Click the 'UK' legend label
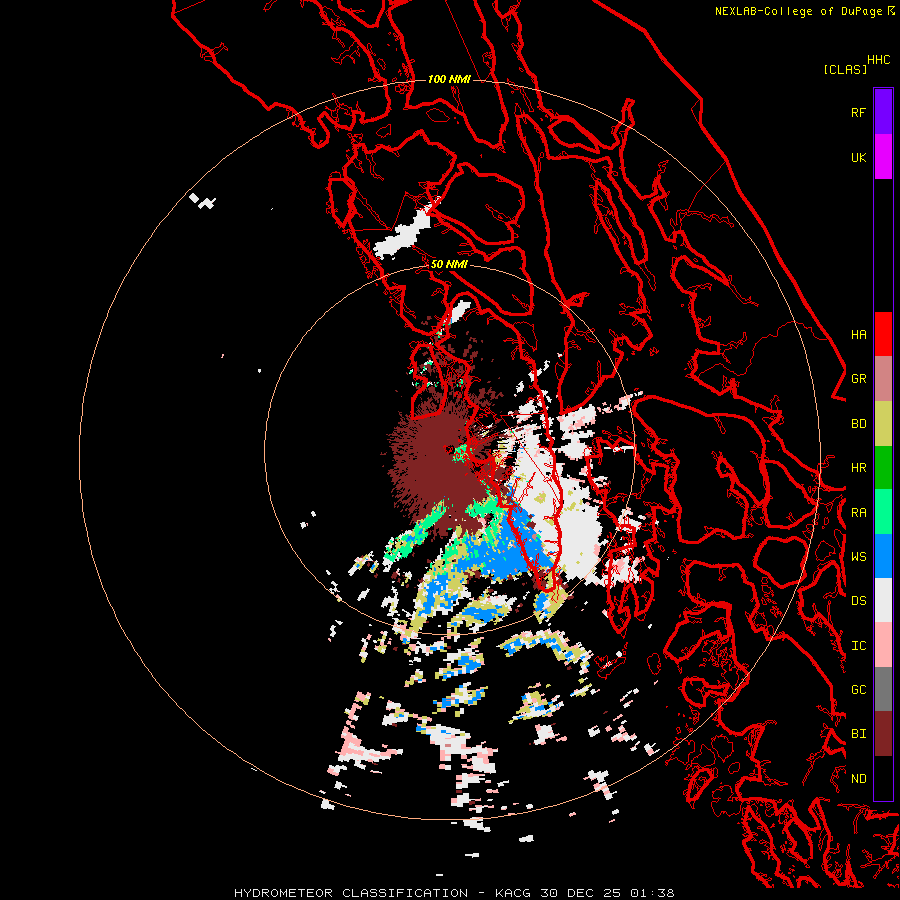The width and height of the screenshot is (900, 900). click(x=859, y=157)
